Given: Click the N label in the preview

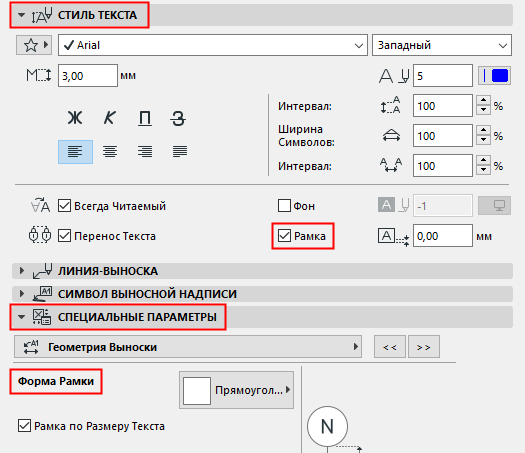Looking at the screenshot, I should point(327,427).
